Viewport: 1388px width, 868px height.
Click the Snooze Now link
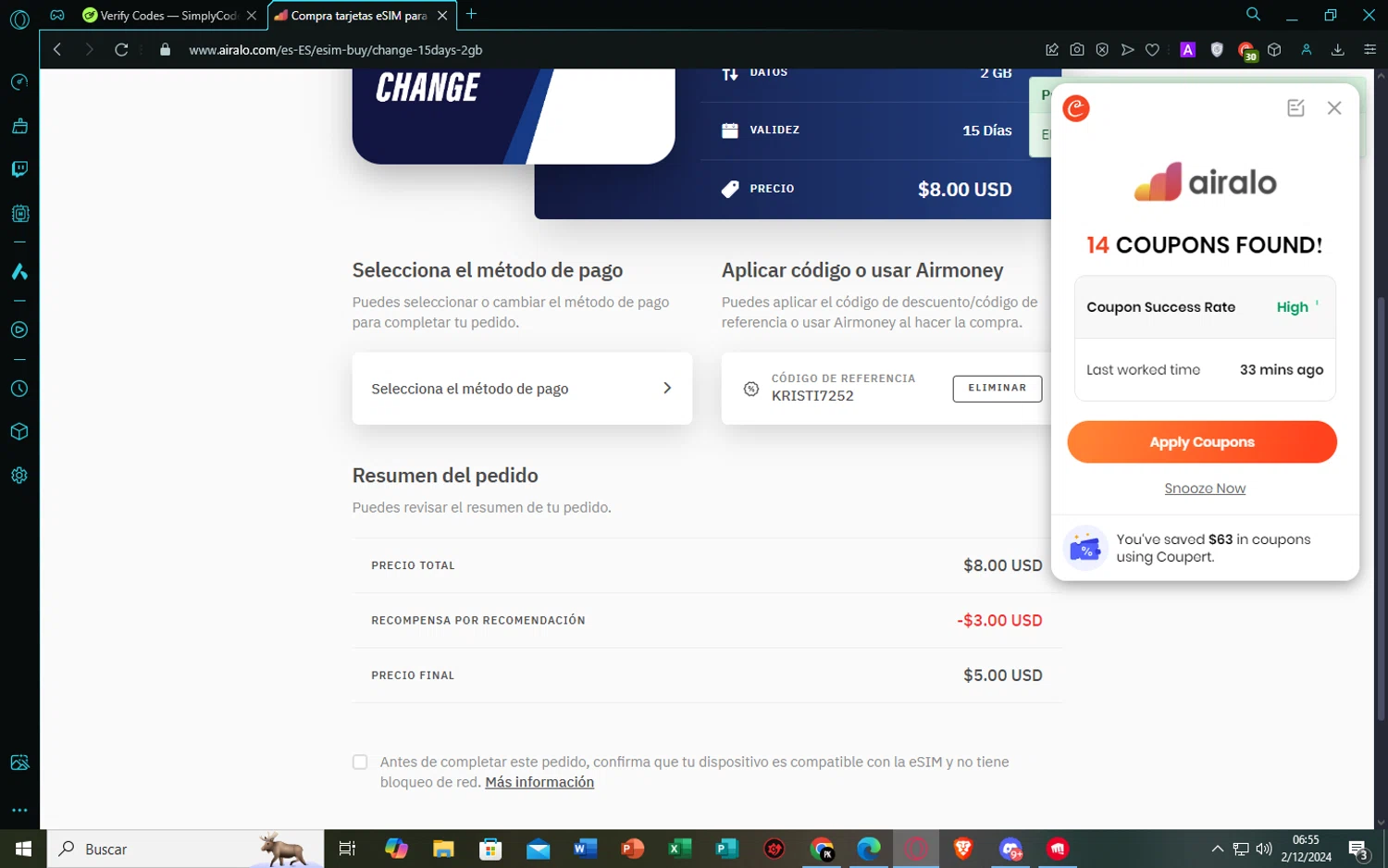pyautogui.click(x=1205, y=489)
